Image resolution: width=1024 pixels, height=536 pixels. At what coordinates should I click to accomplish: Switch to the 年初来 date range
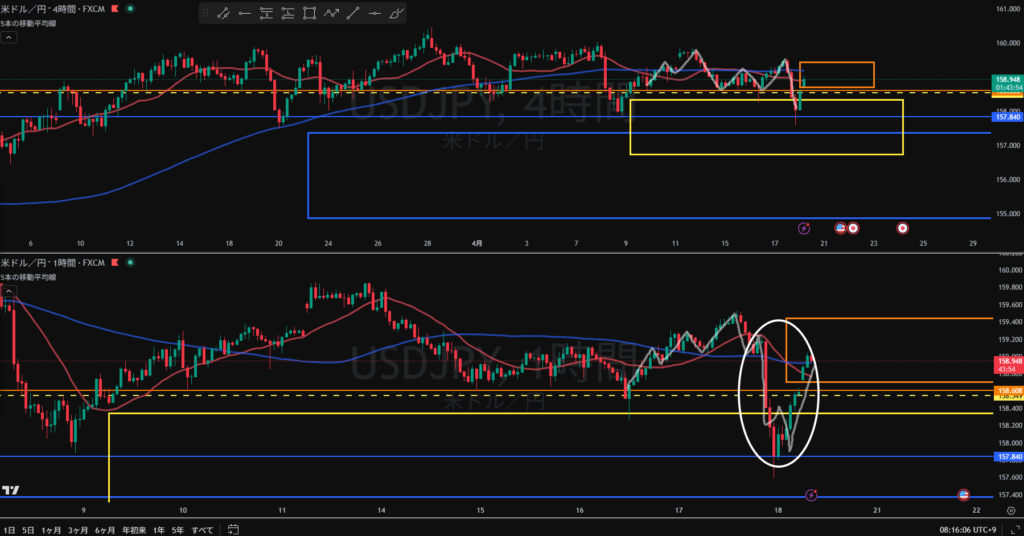133,529
